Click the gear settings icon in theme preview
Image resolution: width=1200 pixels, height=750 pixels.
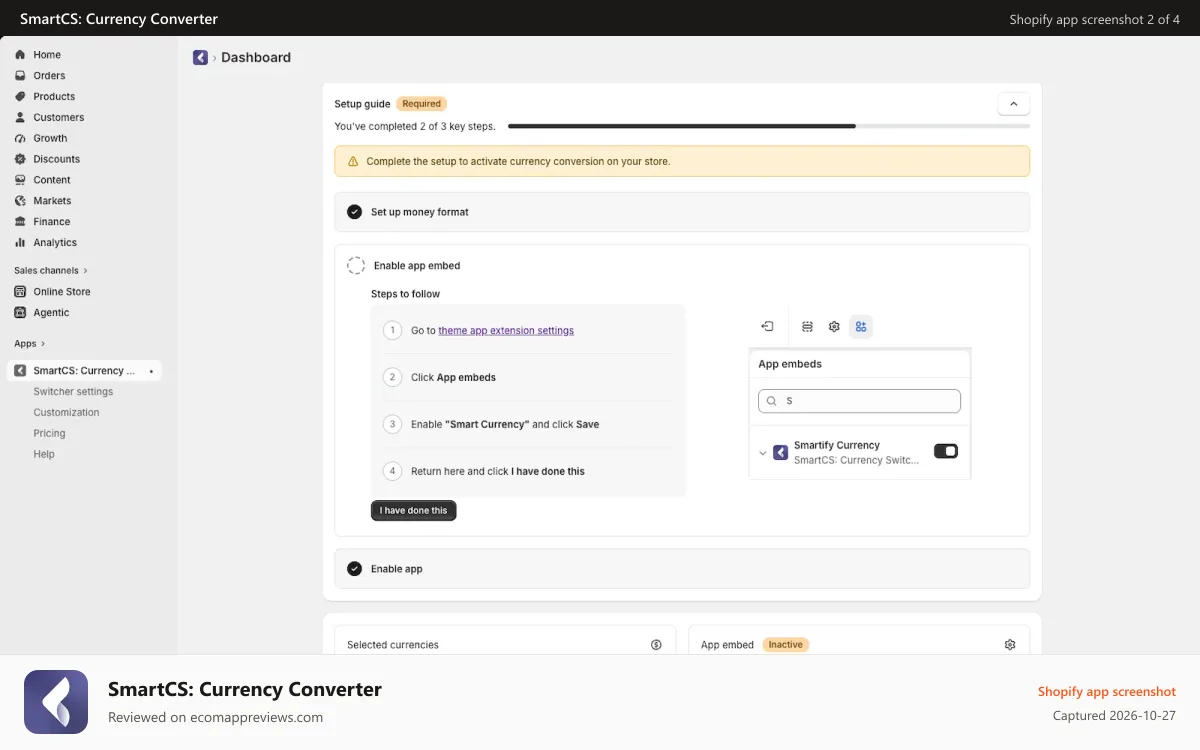(x=834, y=326)
